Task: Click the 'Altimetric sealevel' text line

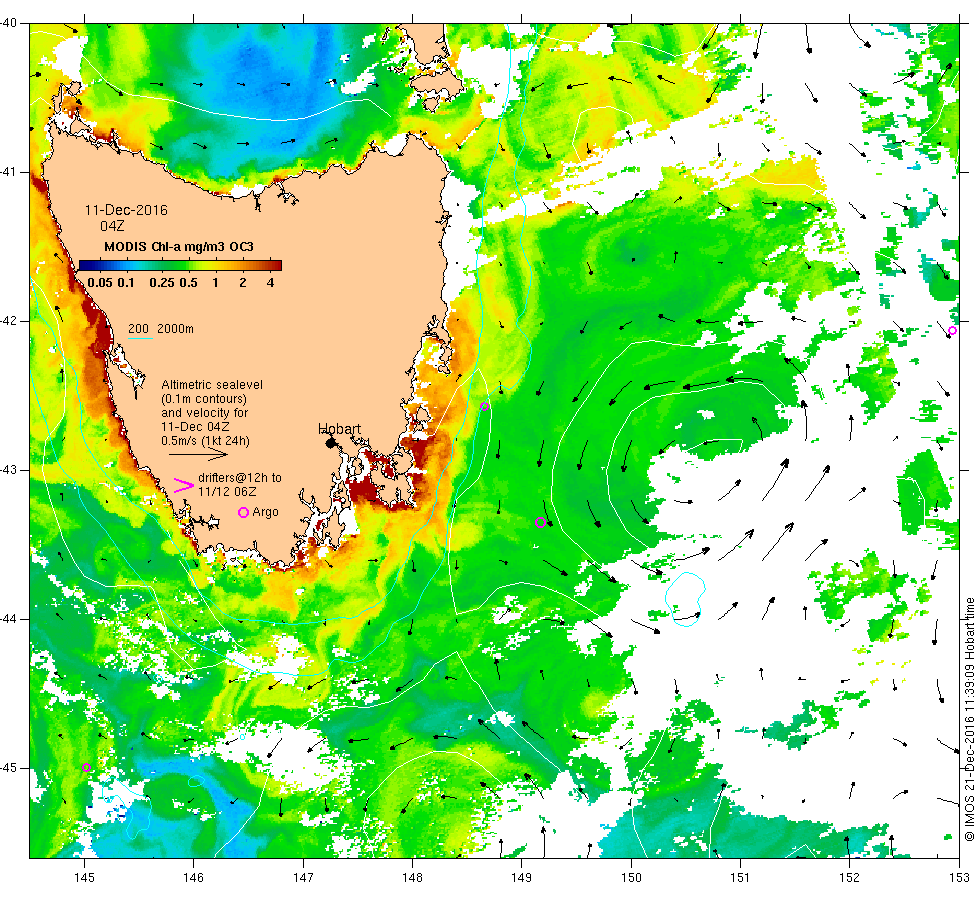Action: (212, 384)
